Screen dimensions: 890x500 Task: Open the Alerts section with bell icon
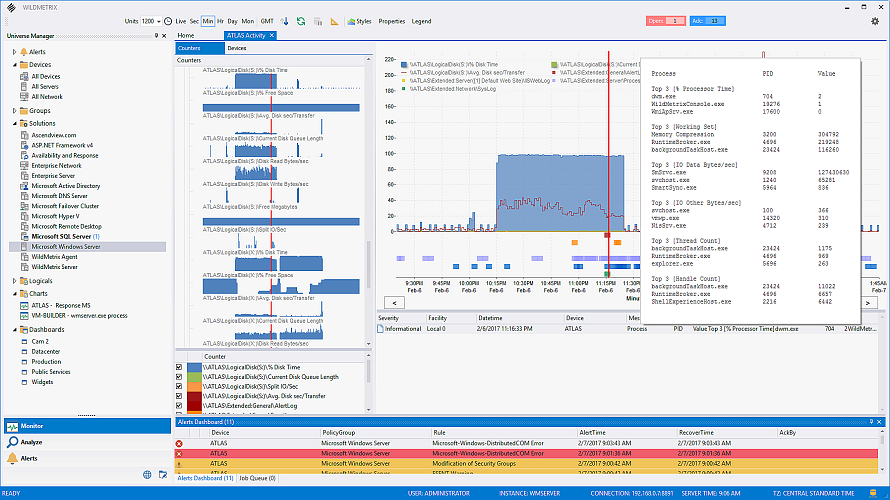(x=28, y=458)
